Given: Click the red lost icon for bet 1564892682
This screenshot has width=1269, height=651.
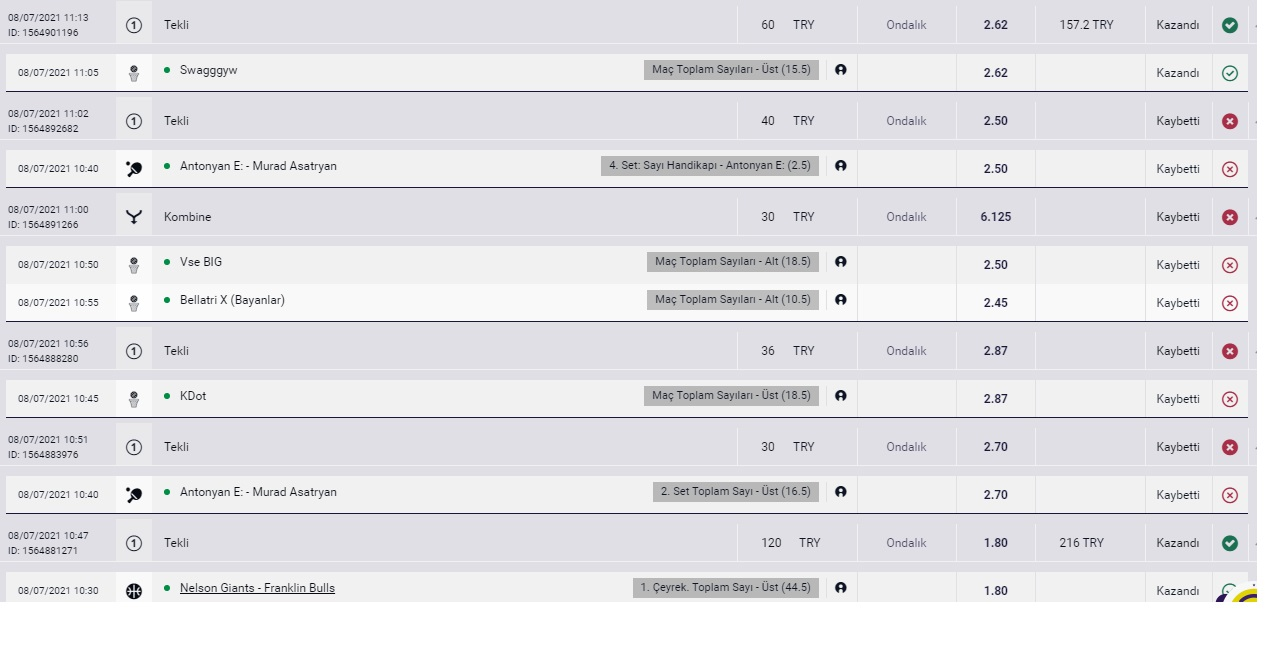Looking at the screenshot, I should 1230,121.
